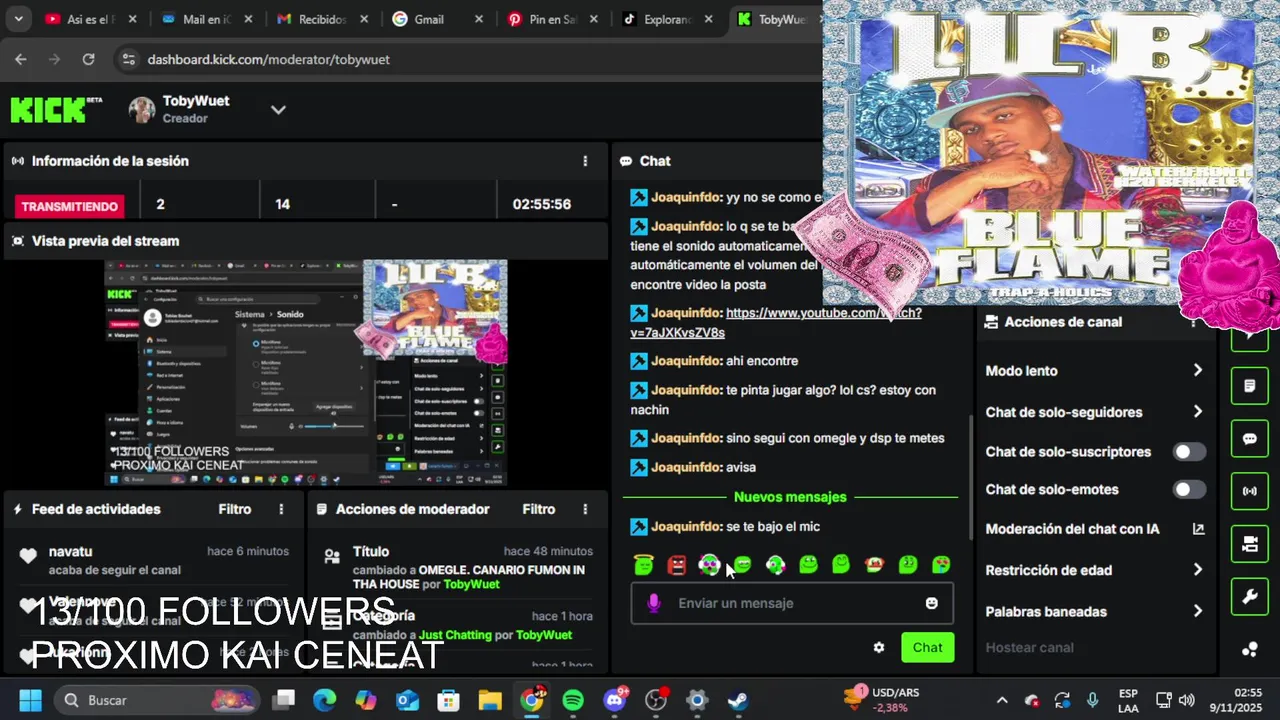Open the browser tab list dropdown
Image resolution: width=1280 pixels, height=720 pixels.
tap(19, 19)
